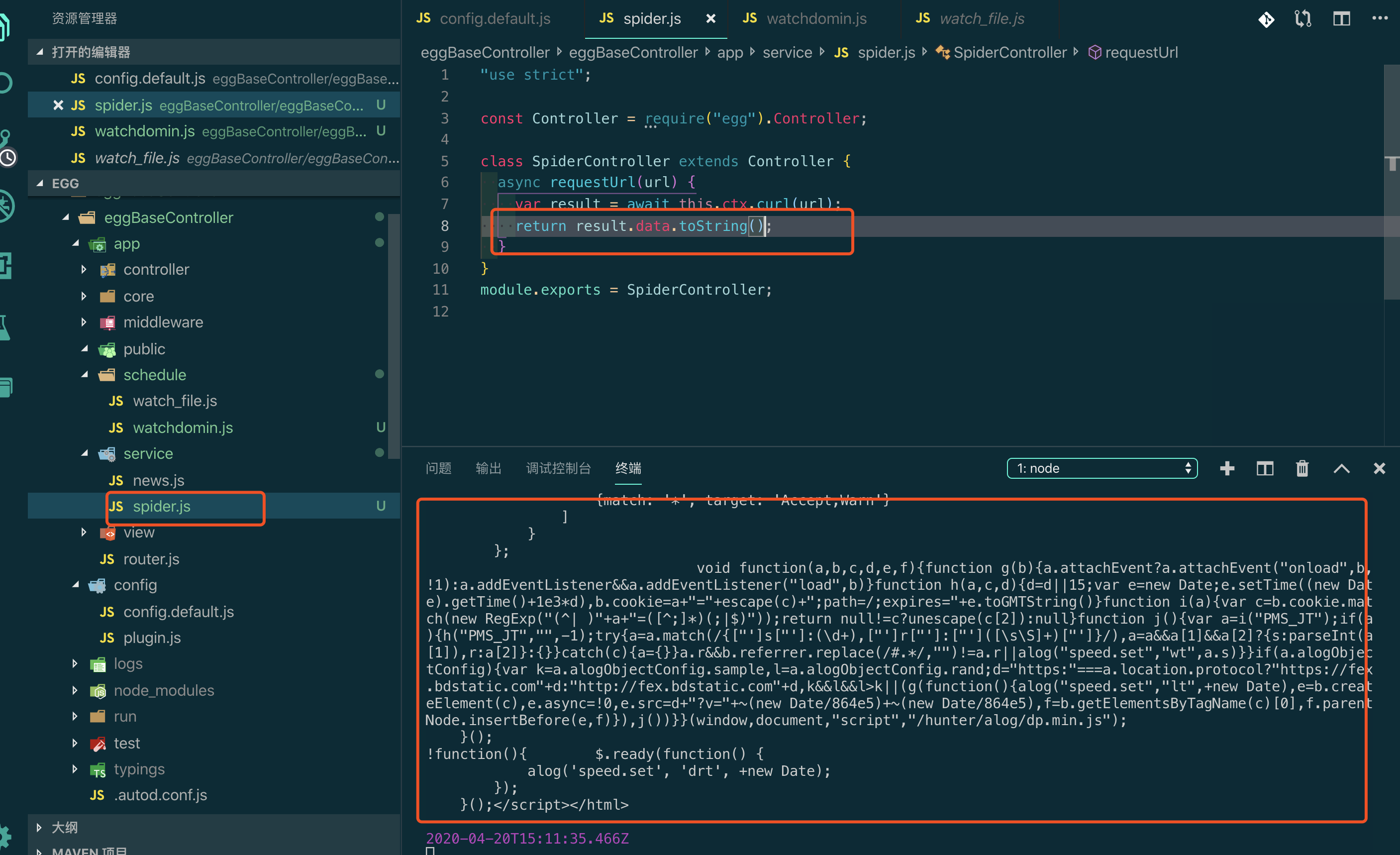
Task: Collapse the app folder
Action: click(x=76, y=243)
